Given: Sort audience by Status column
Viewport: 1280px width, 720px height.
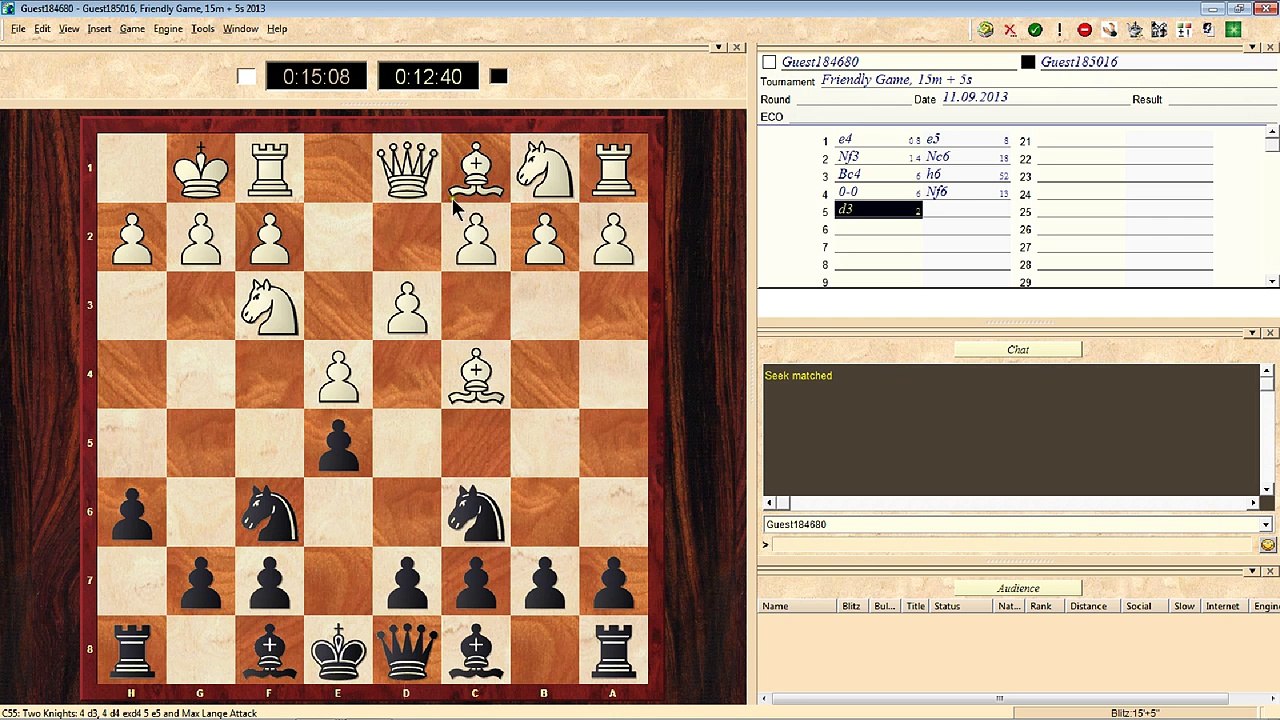Looking at the screenshot, I should (x=963, y=606).
